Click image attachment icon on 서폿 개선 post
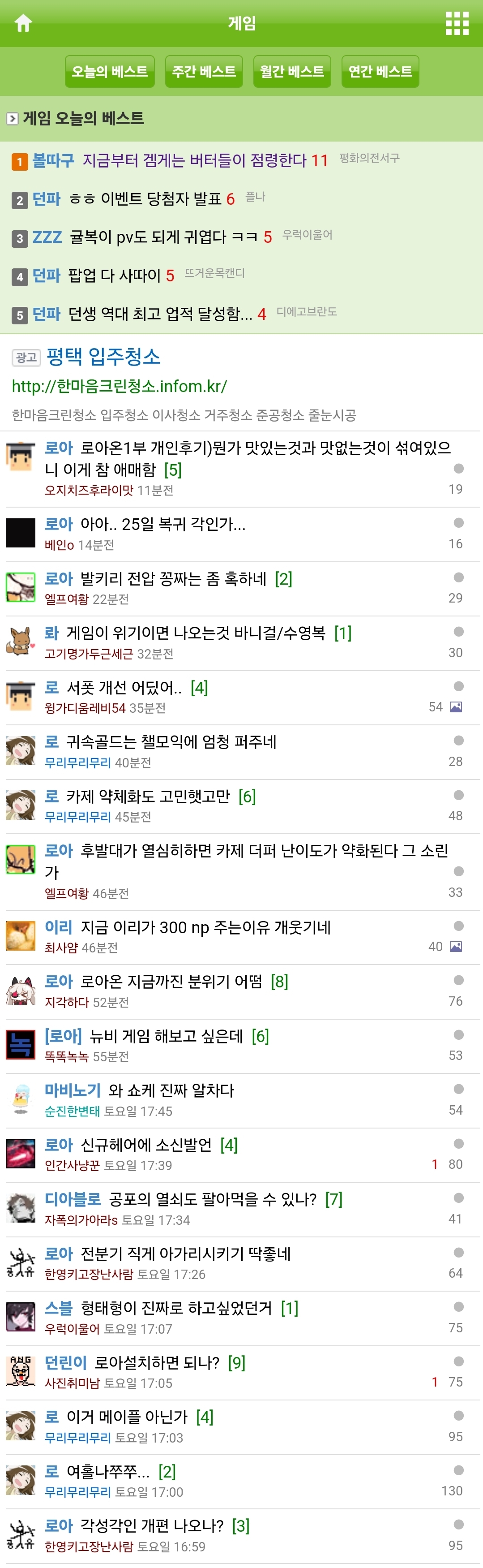The height and width of the screenshot is (1568, 483). coord(456,706)
